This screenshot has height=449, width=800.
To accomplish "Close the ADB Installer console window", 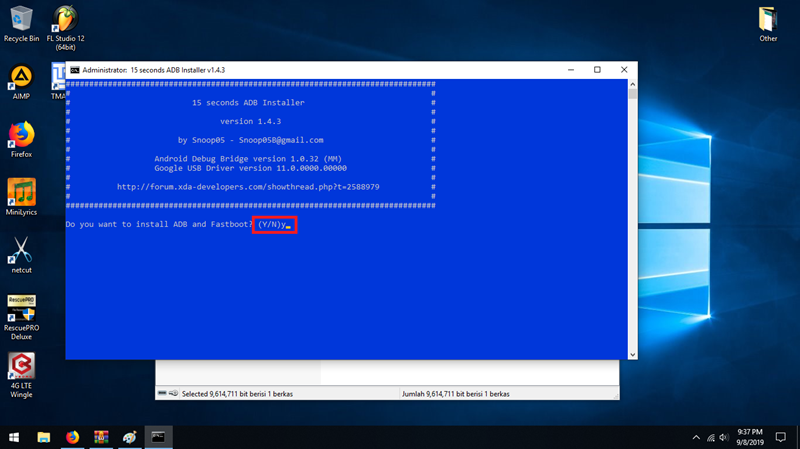I will 624,70.
